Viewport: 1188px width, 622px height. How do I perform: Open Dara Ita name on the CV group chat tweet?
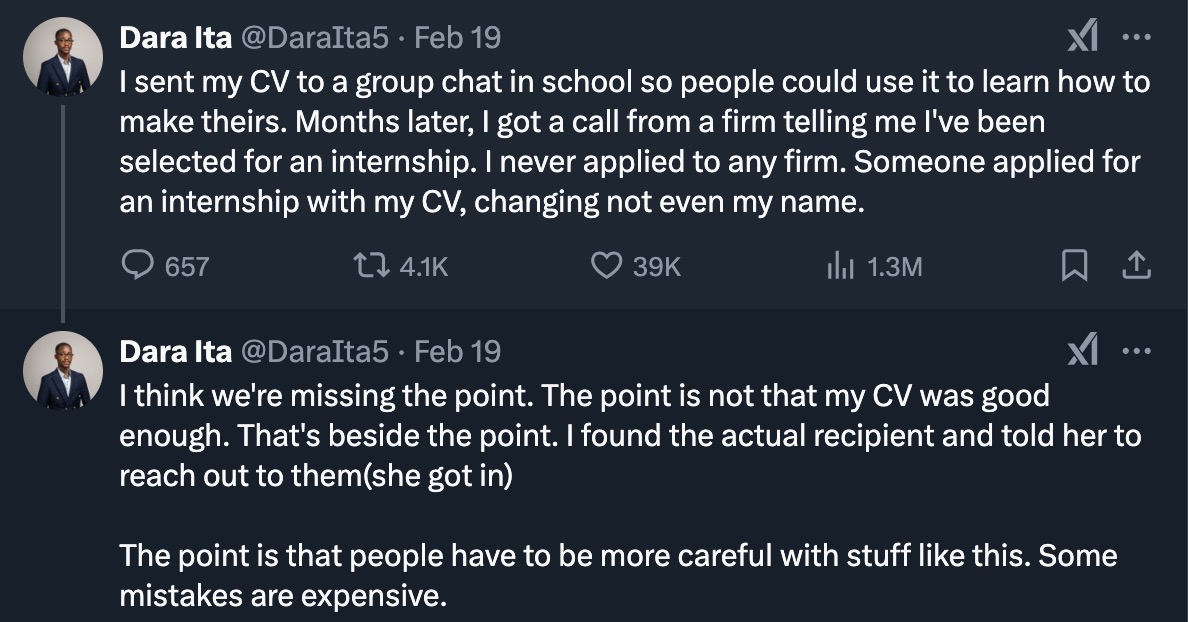tap(175, 38)
